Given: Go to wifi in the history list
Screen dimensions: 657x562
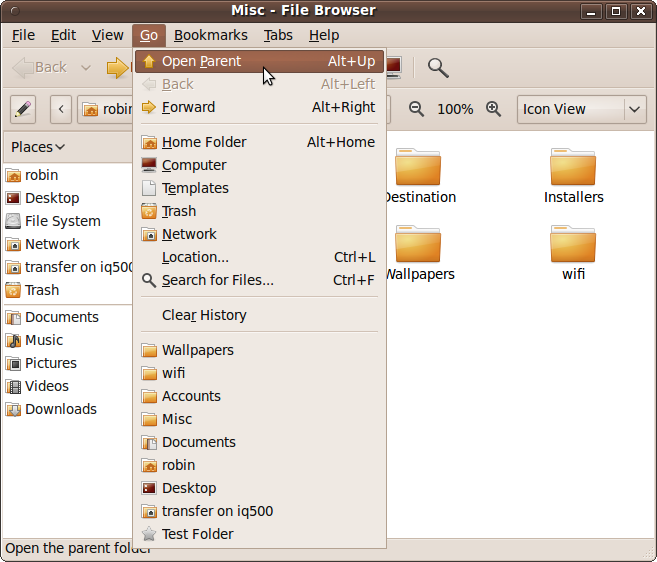Looking at the screenshot, I should coord(259,373).
